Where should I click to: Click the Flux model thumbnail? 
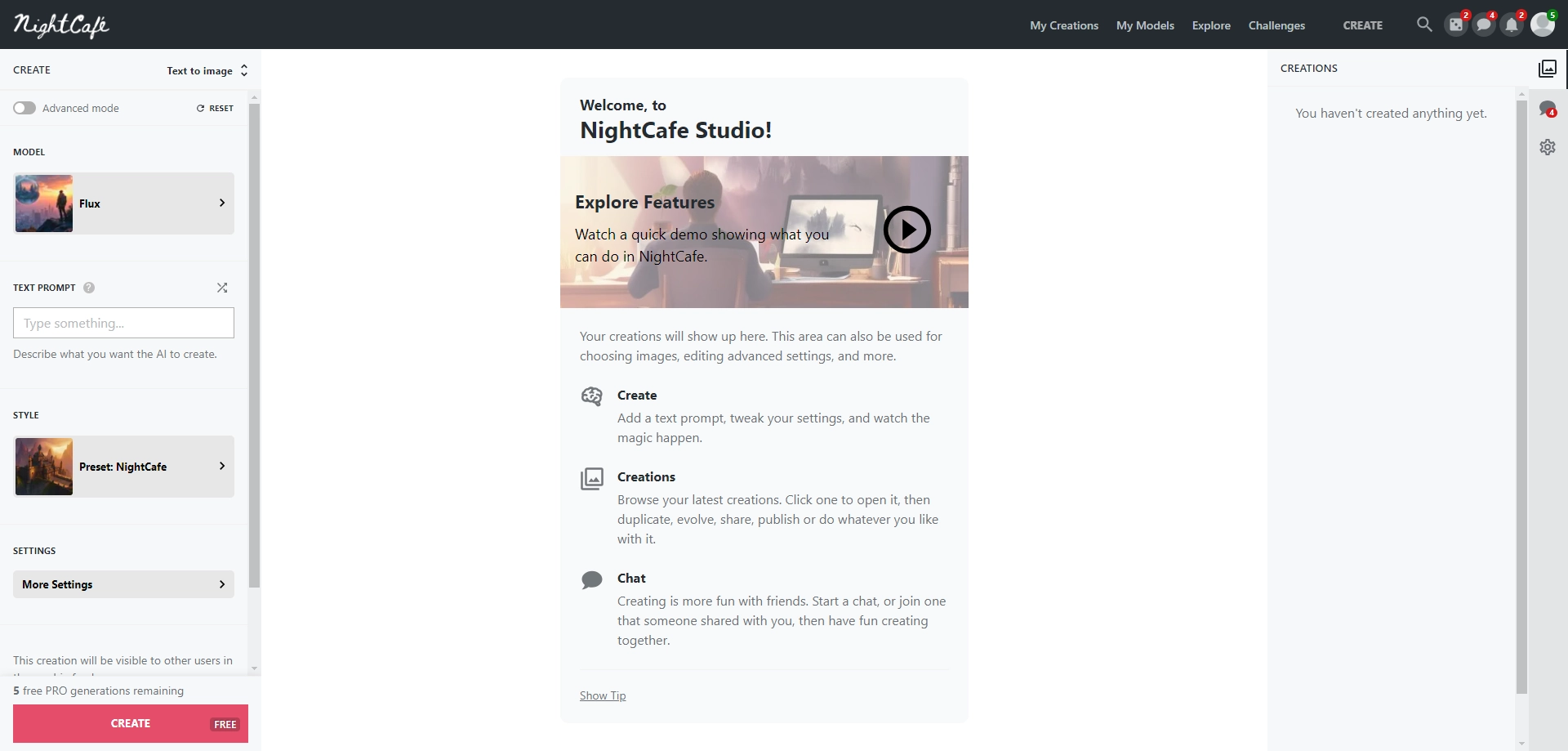[x=44, y=203]
